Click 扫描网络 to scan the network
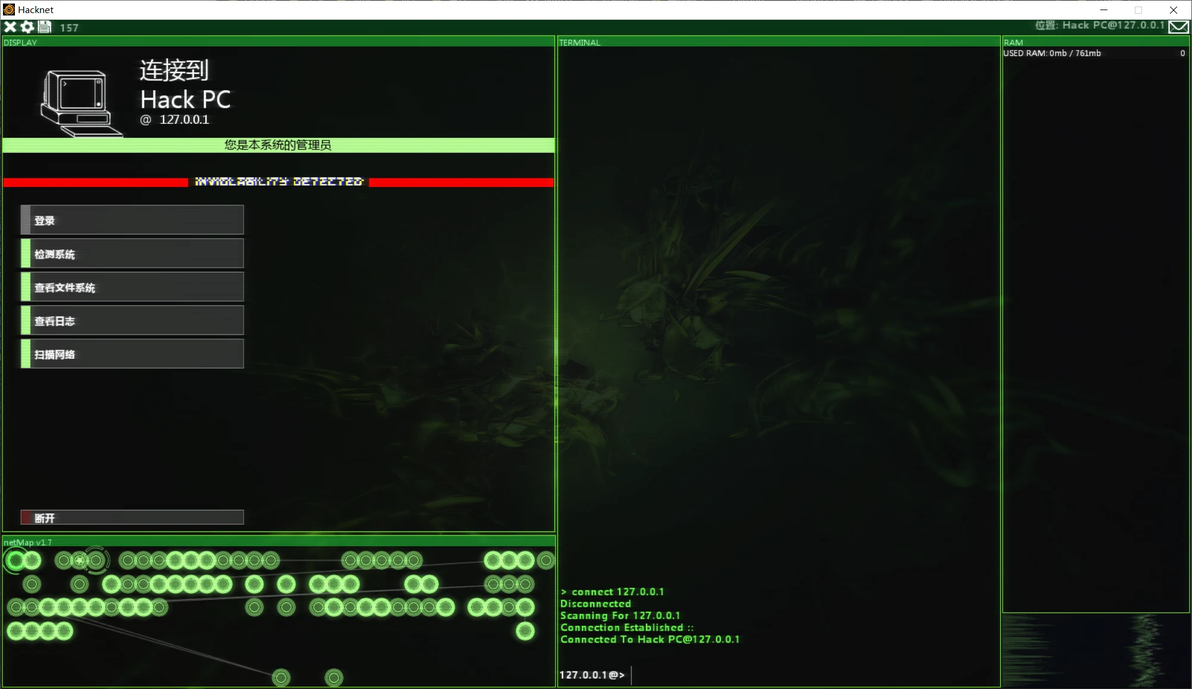Screen dimensions: 1192x689 point(132,354)
